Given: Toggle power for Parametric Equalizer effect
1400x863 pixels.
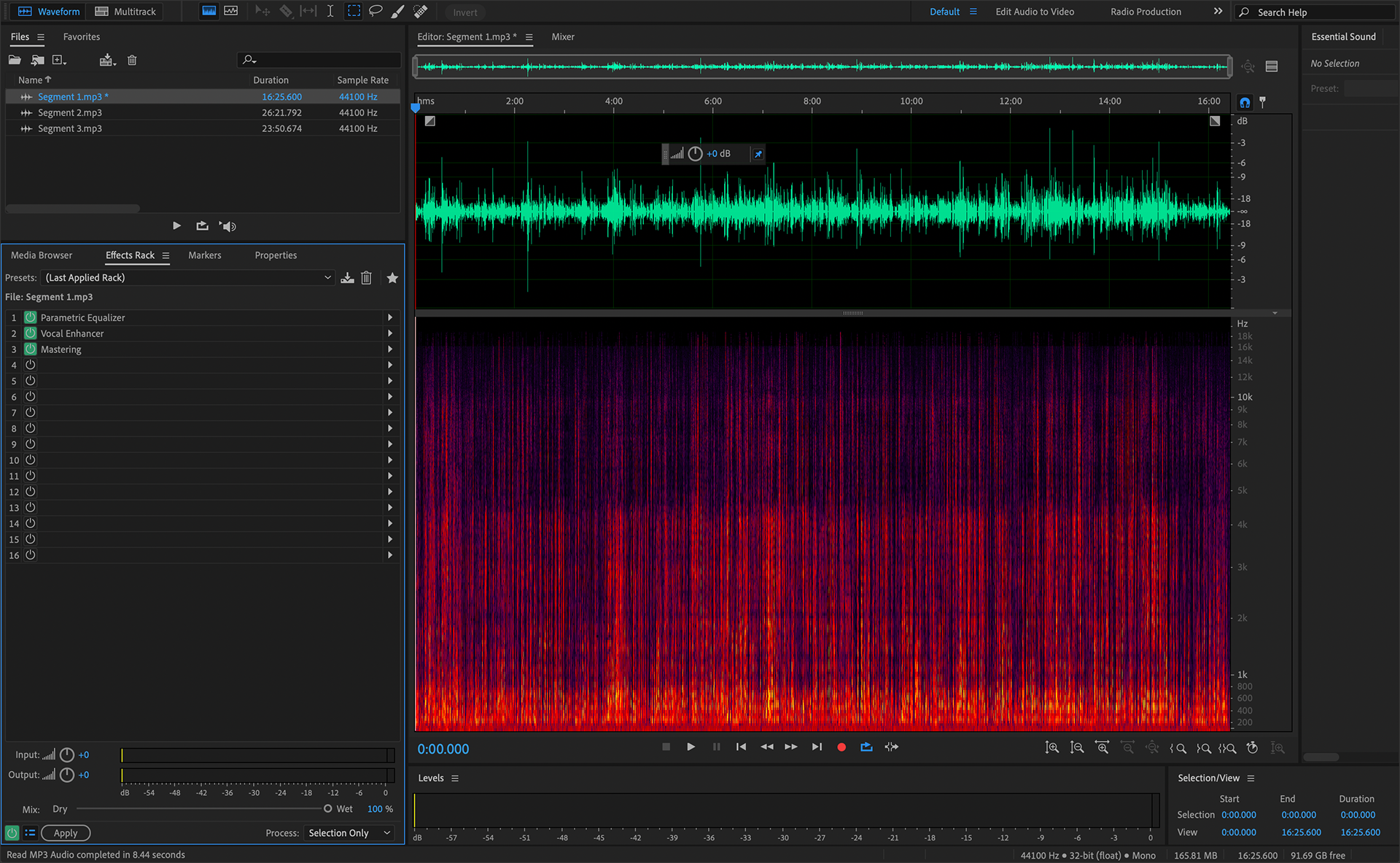Looking at the screenshot, I should coord(31,317).
